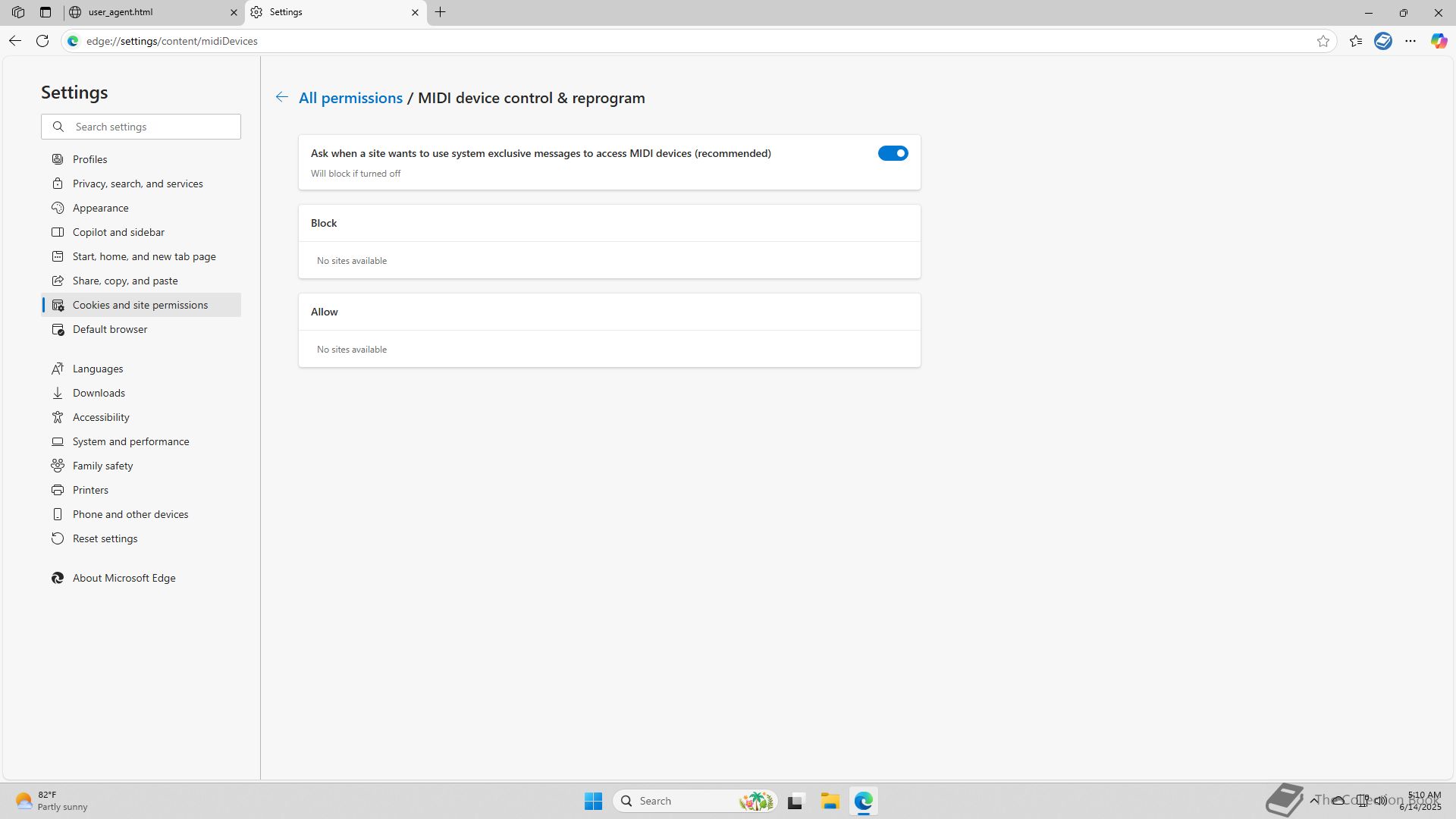Open the Copilot icon in toolbar
Screen dimensions: 1456x819
tap(1439, 42)
